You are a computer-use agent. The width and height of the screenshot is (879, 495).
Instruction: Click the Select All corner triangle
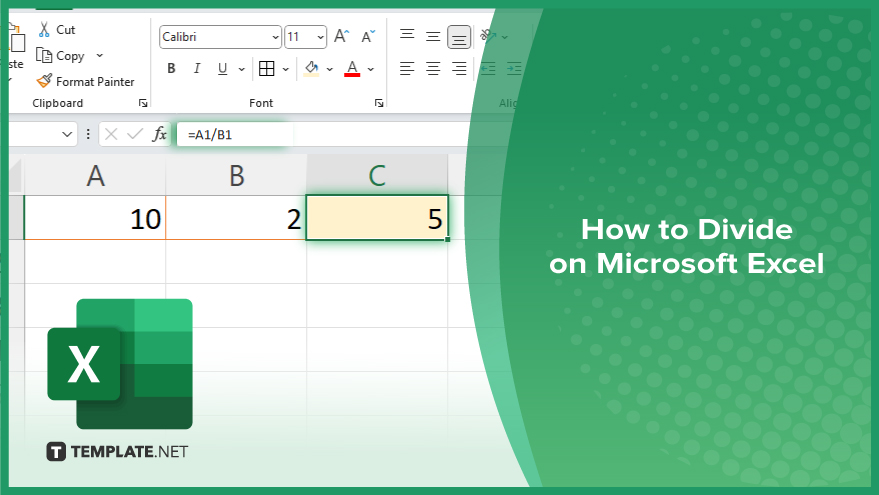pos(16,175)
